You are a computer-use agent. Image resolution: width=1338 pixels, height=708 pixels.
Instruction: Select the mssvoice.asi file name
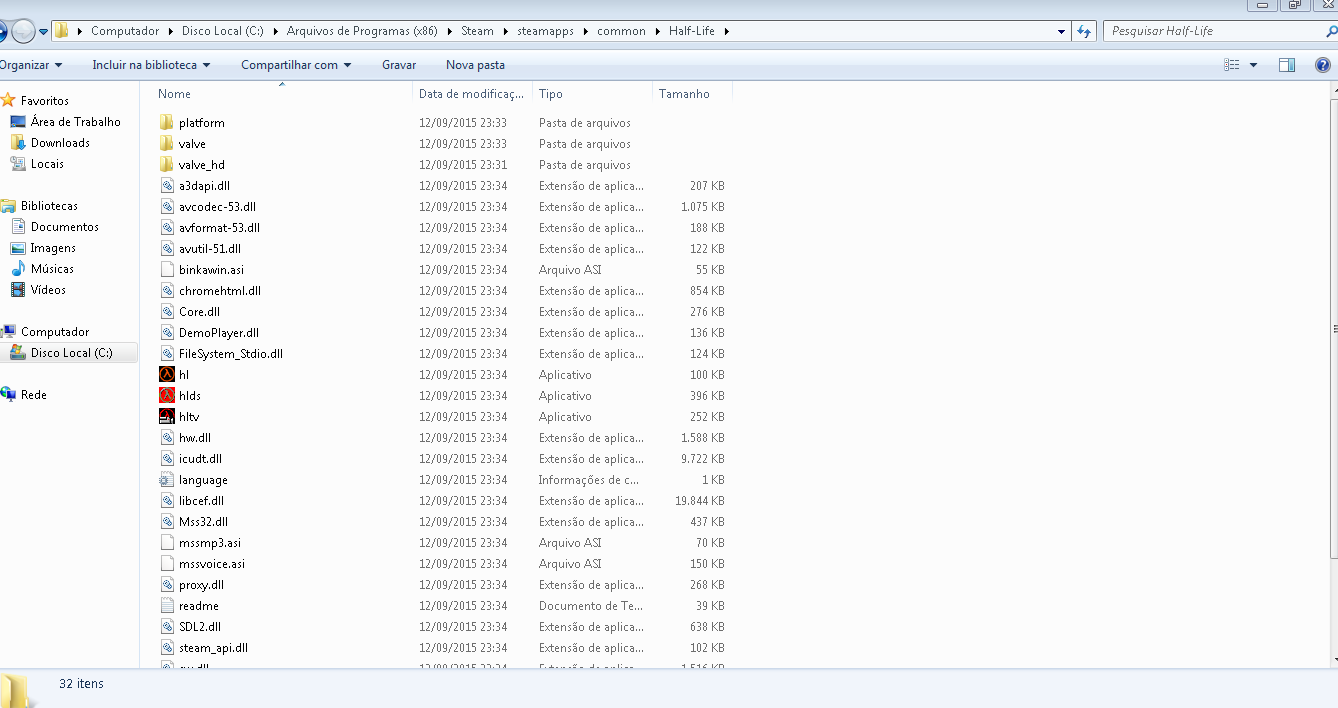211,563
